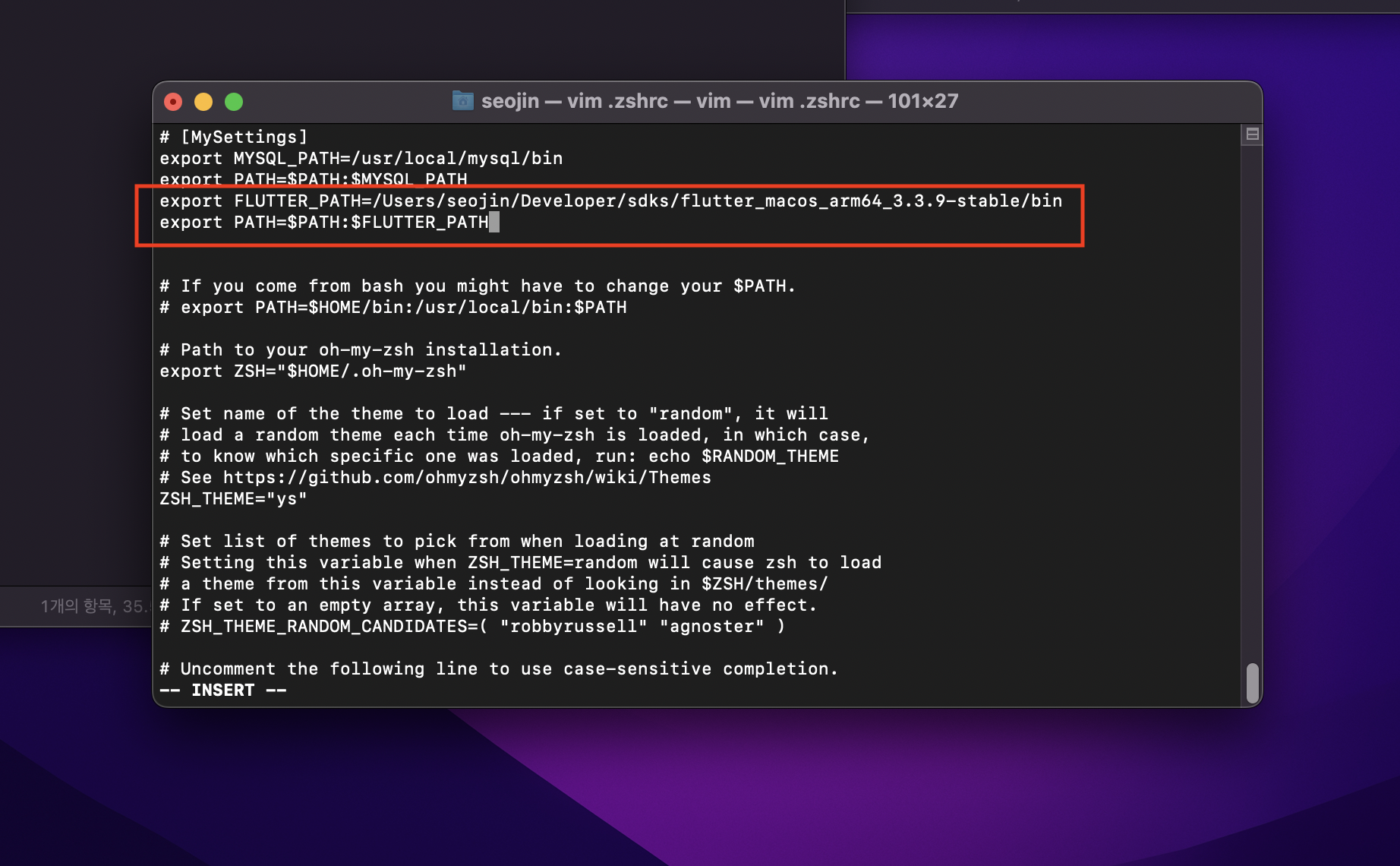Click '# export PATH=$HOME/bin:/usr/local/bin:$PATH' line
The image size is (1400, 866).
coord(393,308)
